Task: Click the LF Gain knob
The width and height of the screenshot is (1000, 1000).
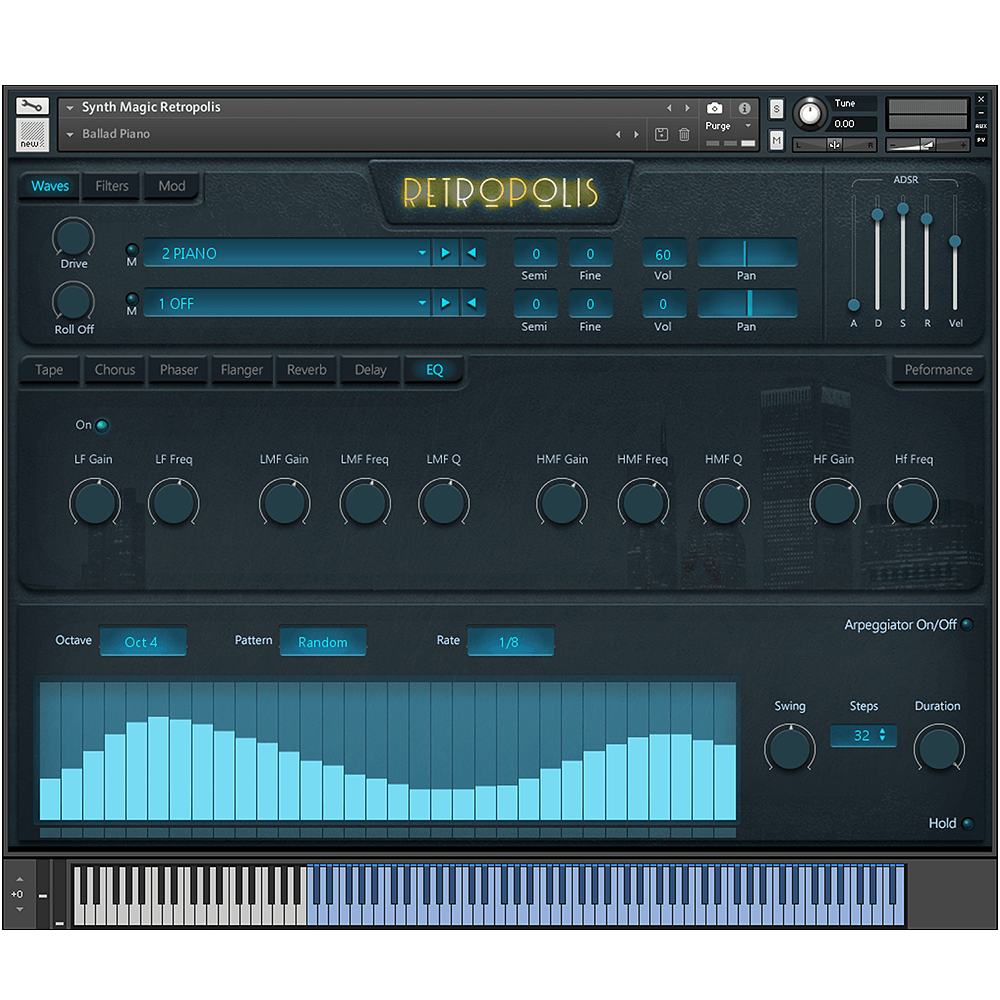Action: (94, 503)
